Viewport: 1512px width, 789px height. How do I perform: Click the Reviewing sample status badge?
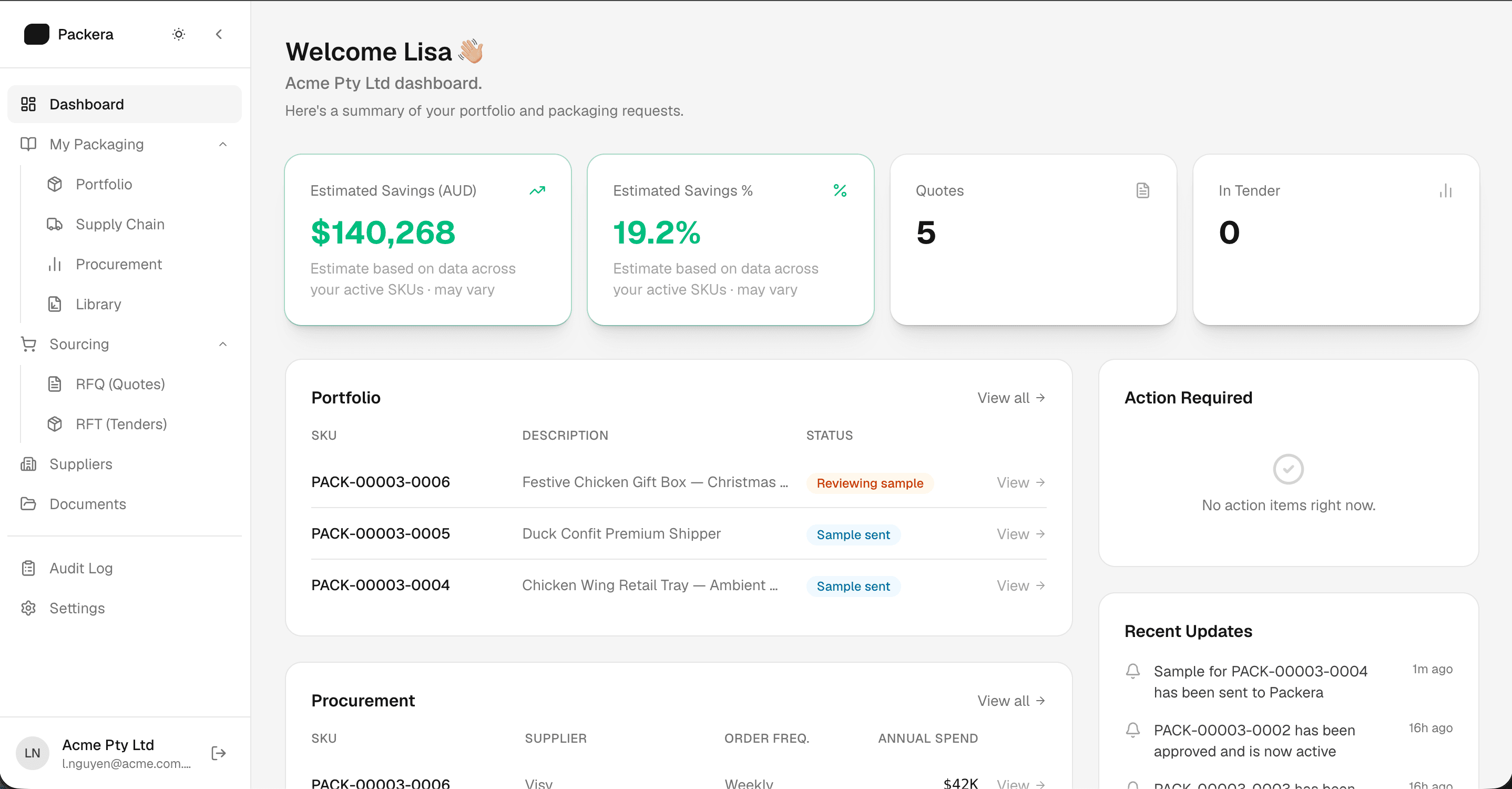tap(870, 483)
